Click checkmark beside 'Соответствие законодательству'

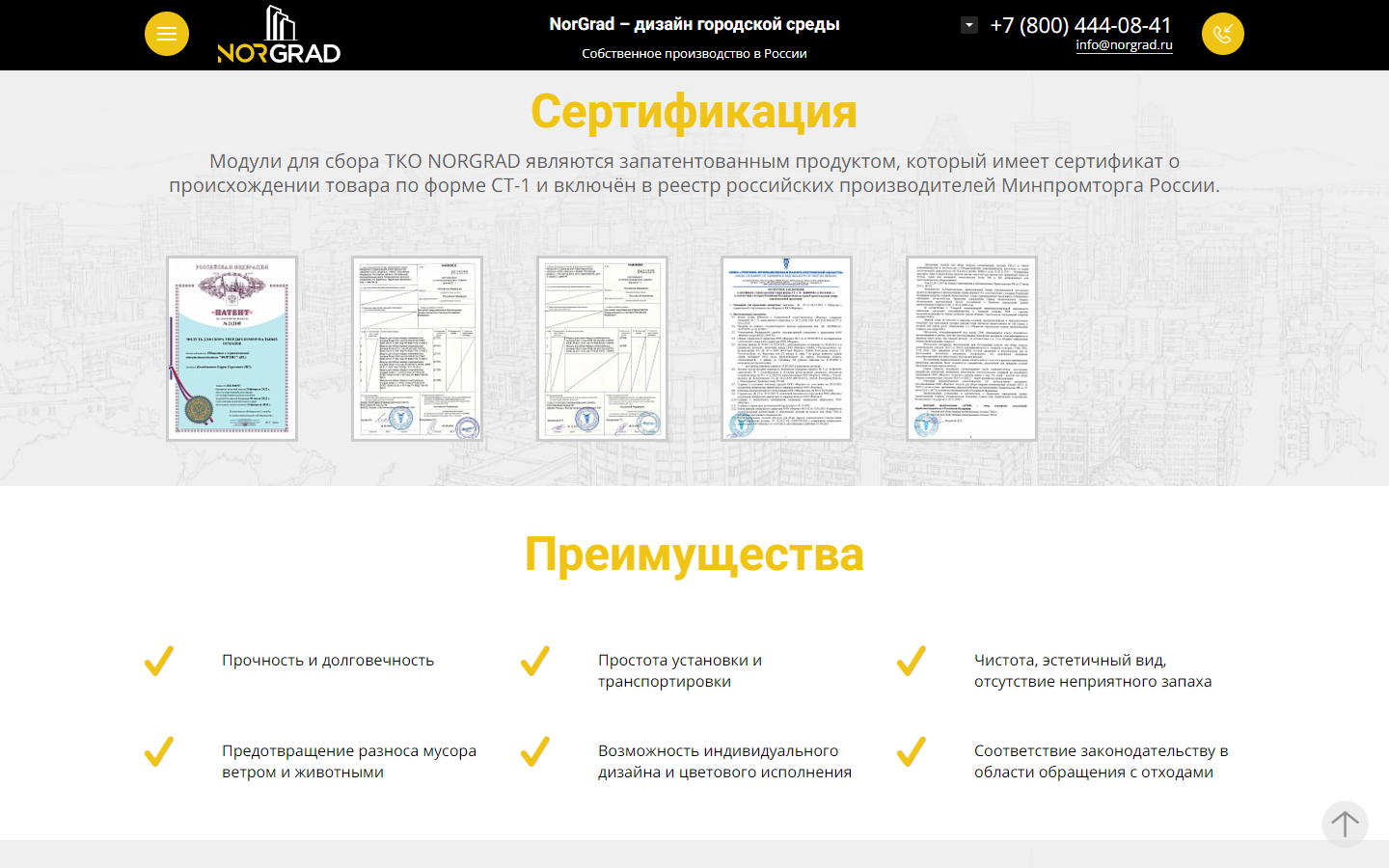point(912,751)
